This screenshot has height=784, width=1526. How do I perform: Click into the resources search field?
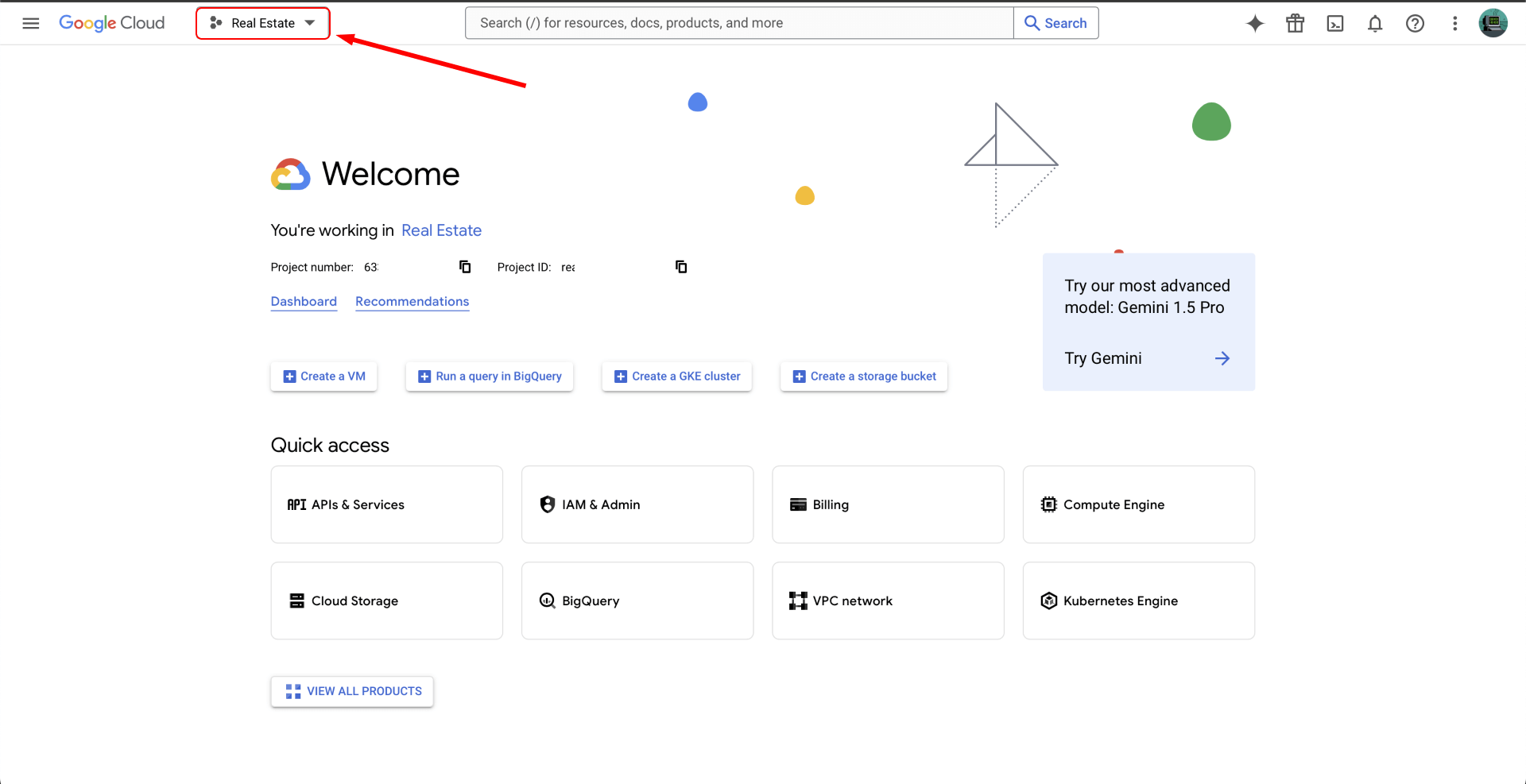click(x=739, y=23)
